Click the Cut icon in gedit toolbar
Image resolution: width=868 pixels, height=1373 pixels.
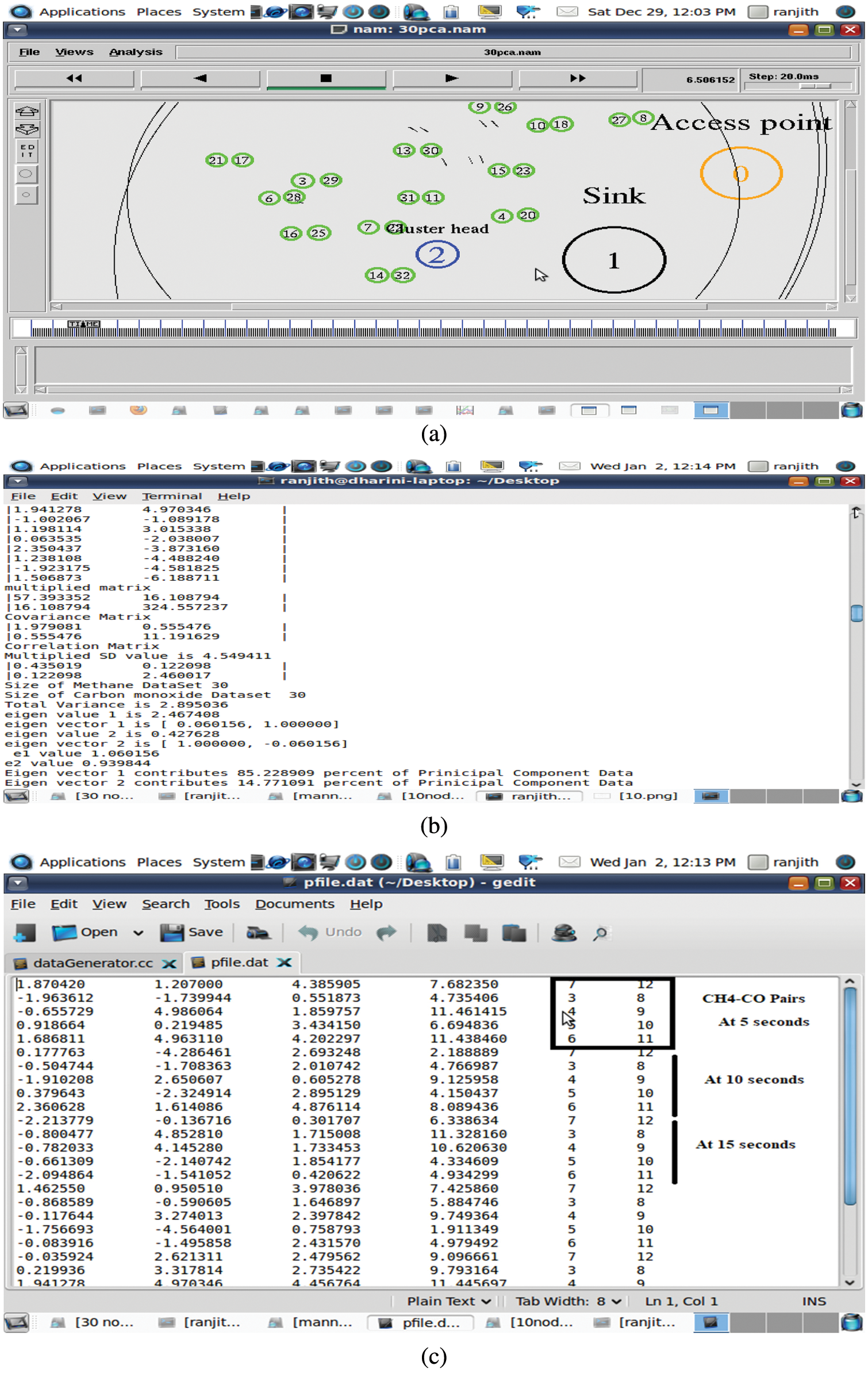[437, 933]
